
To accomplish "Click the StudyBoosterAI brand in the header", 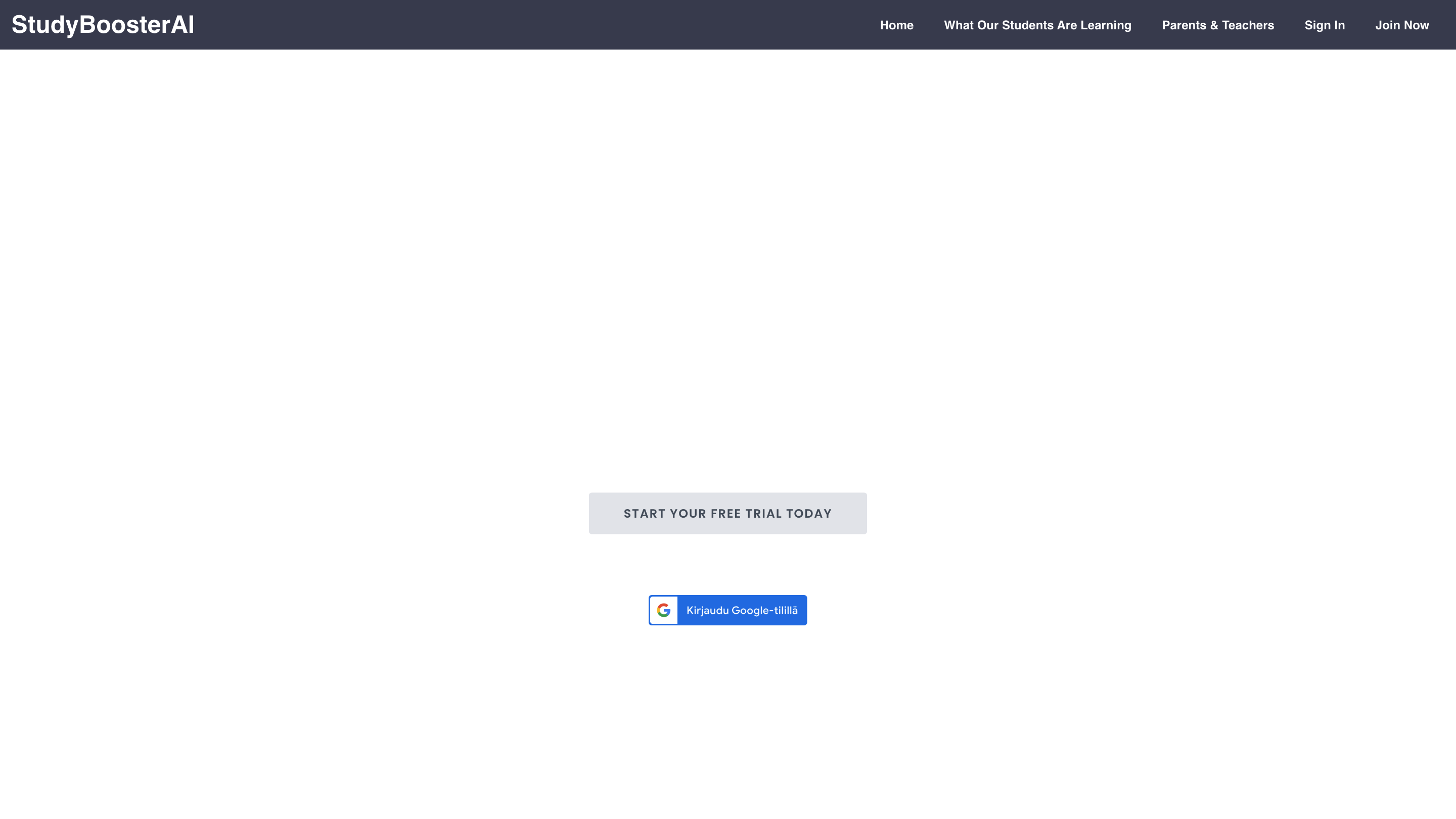I will tap(103, 24).
